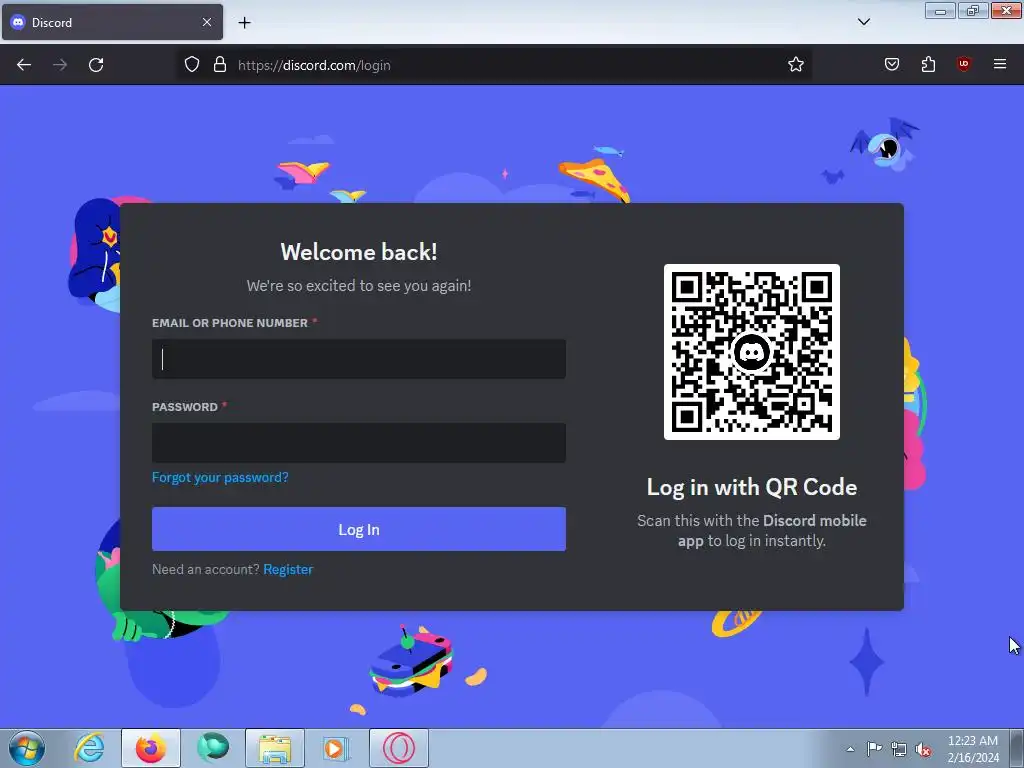Viewport: 1024px width, 768px height.
Task: Bookmark this page with the star icon
Action: (x=795, y=65)
